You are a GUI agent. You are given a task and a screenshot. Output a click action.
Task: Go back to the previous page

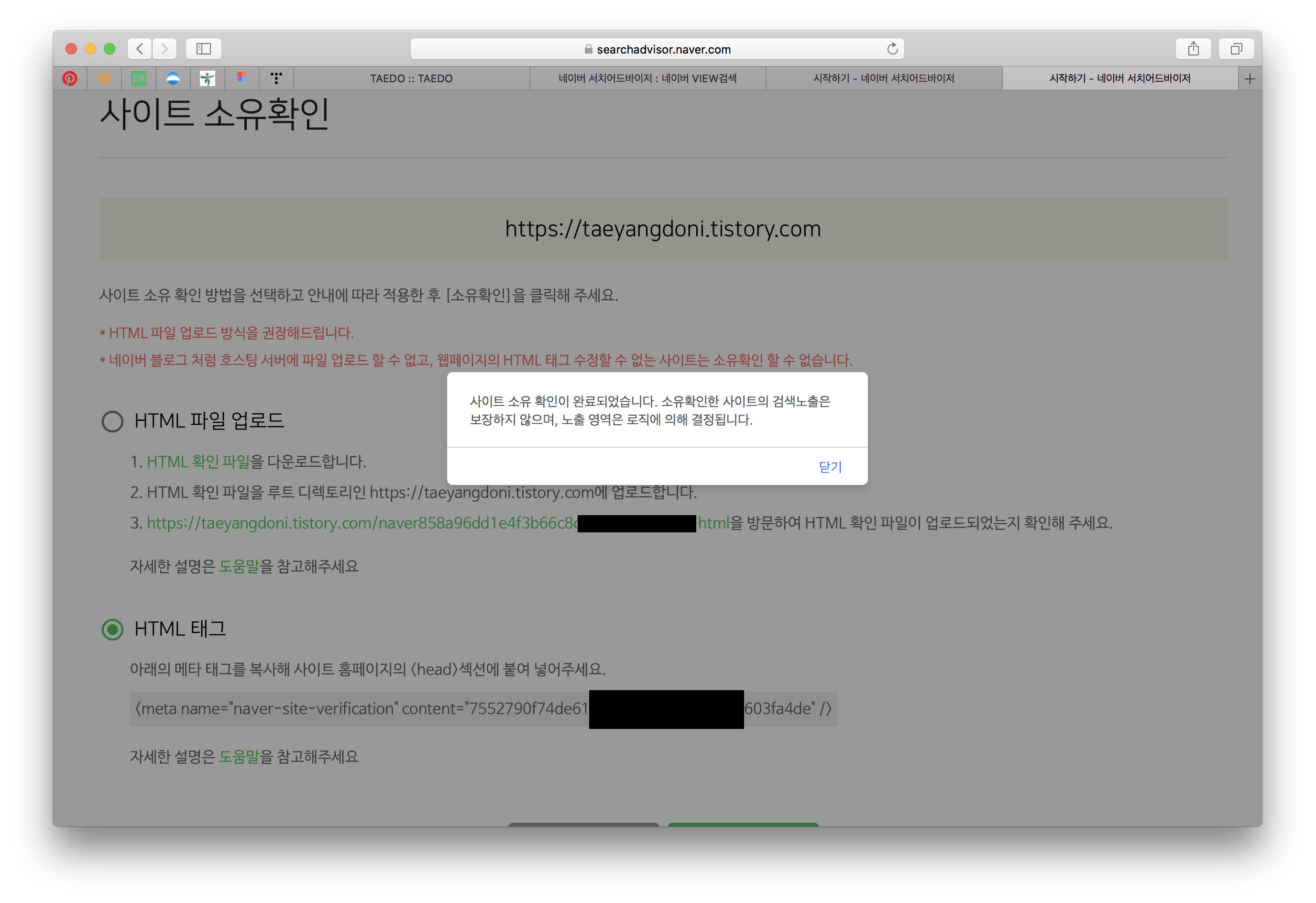click(x=140, y=49)
